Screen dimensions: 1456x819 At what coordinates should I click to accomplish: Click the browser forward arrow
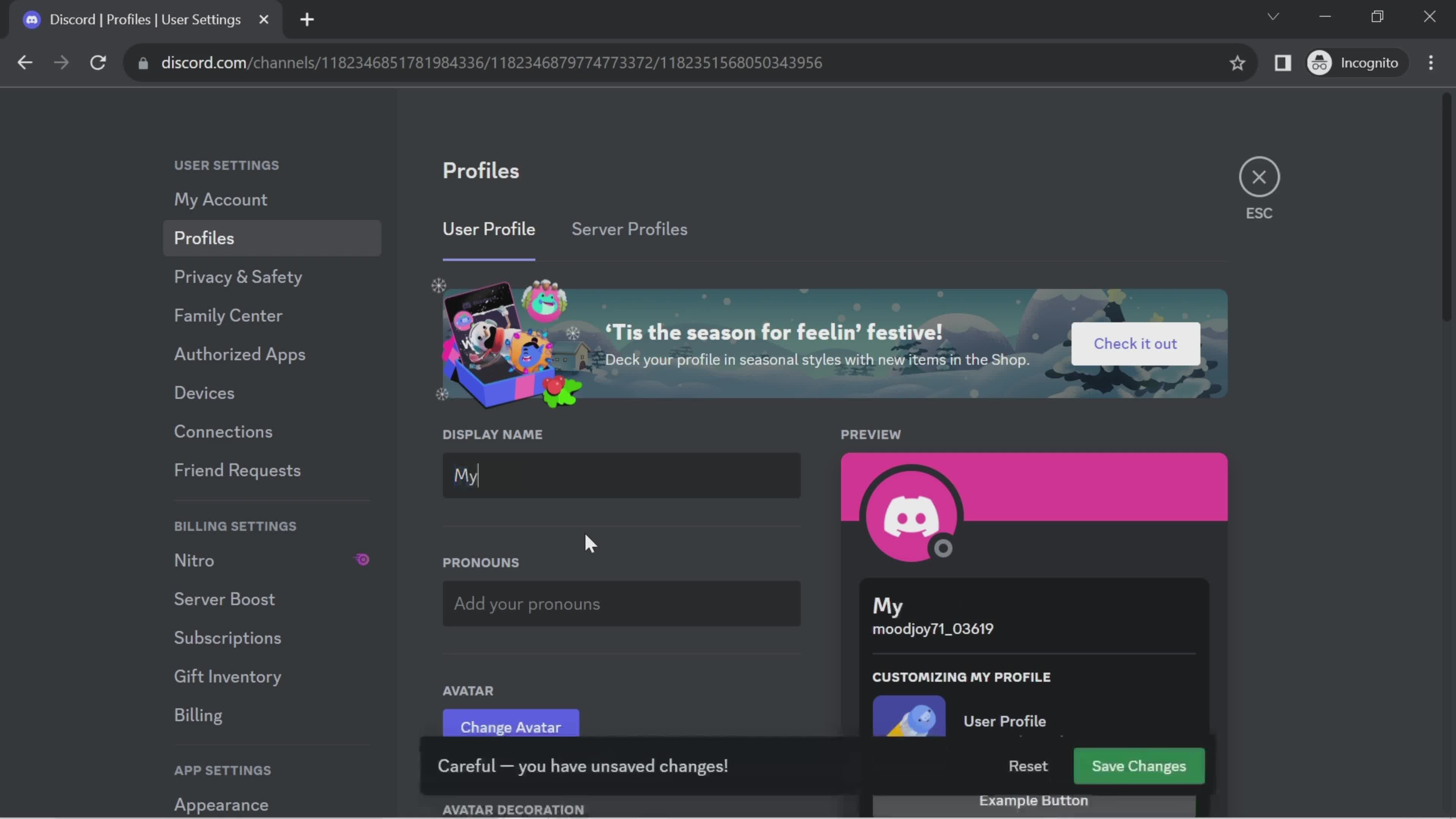pyautogui.click(x=61, y=62)
